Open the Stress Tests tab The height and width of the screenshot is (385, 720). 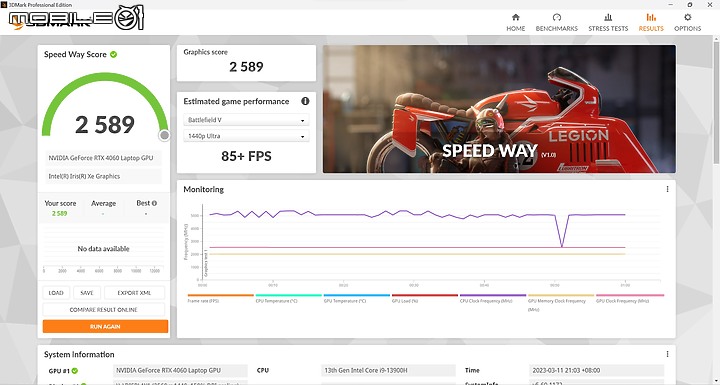(x=608, y=23)
